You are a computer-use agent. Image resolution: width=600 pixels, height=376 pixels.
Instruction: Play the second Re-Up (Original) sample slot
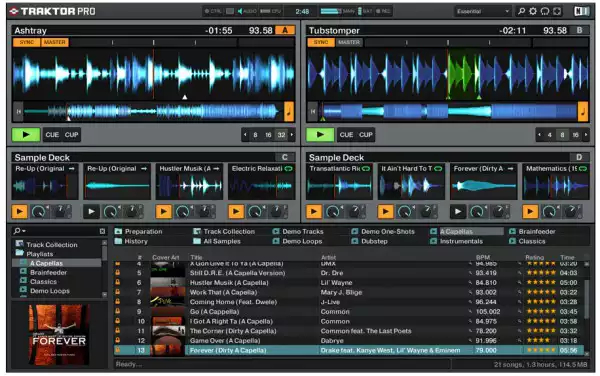91,211
